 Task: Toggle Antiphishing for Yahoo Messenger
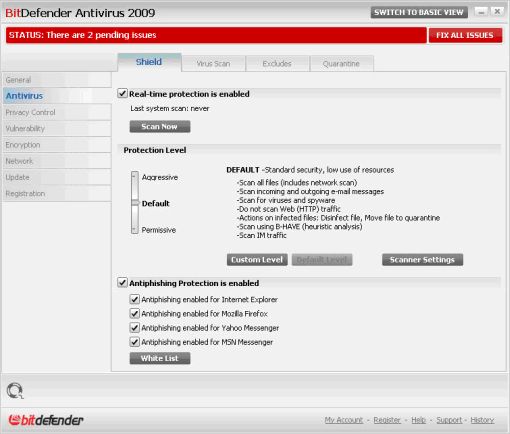134,328
